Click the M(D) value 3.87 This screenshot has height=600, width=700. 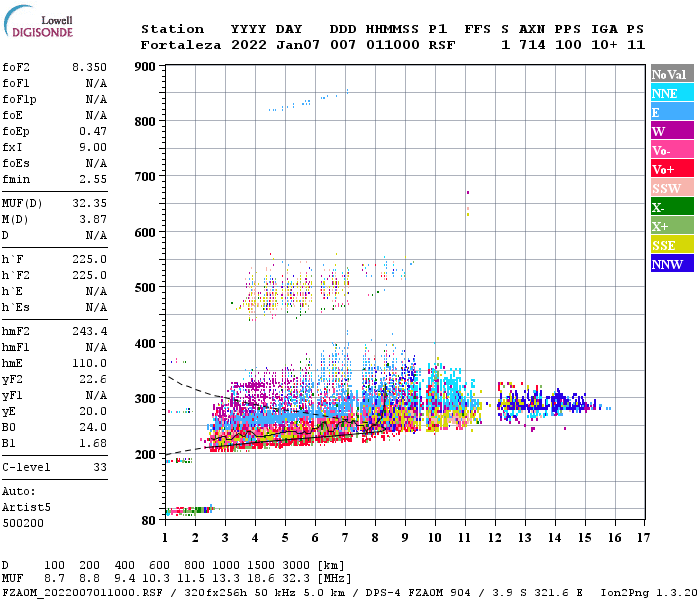93,220
